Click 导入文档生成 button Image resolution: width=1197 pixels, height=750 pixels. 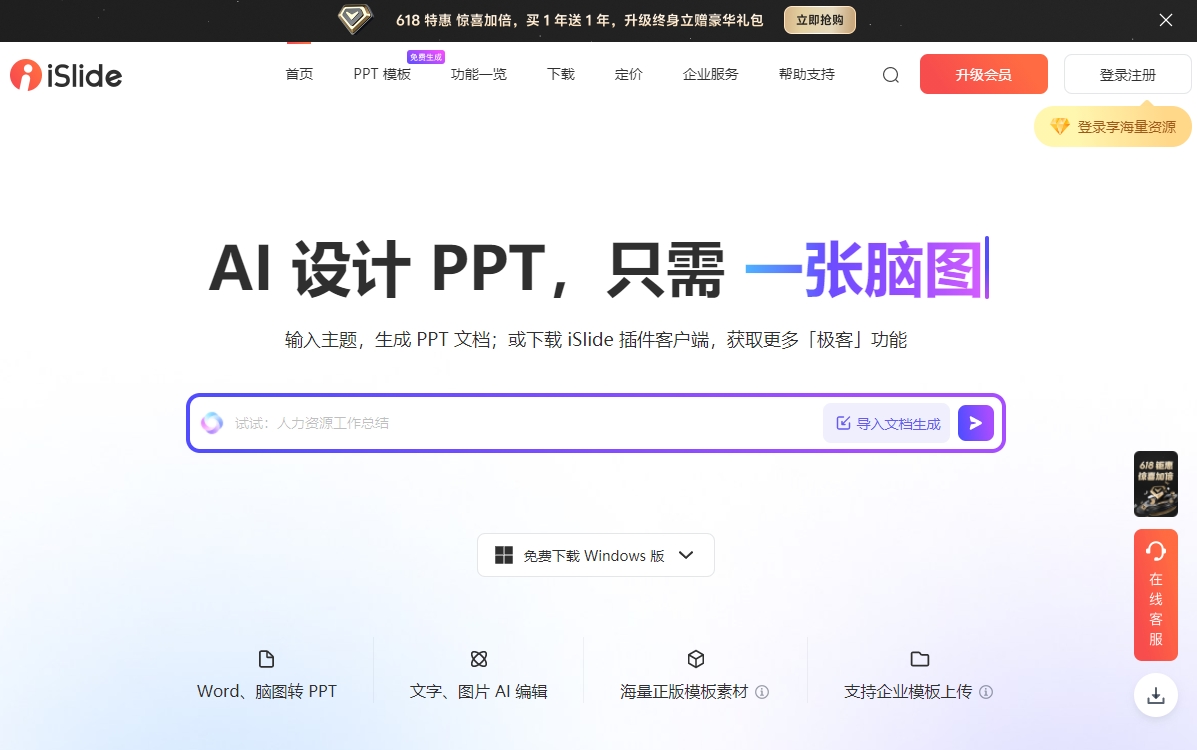887,423
